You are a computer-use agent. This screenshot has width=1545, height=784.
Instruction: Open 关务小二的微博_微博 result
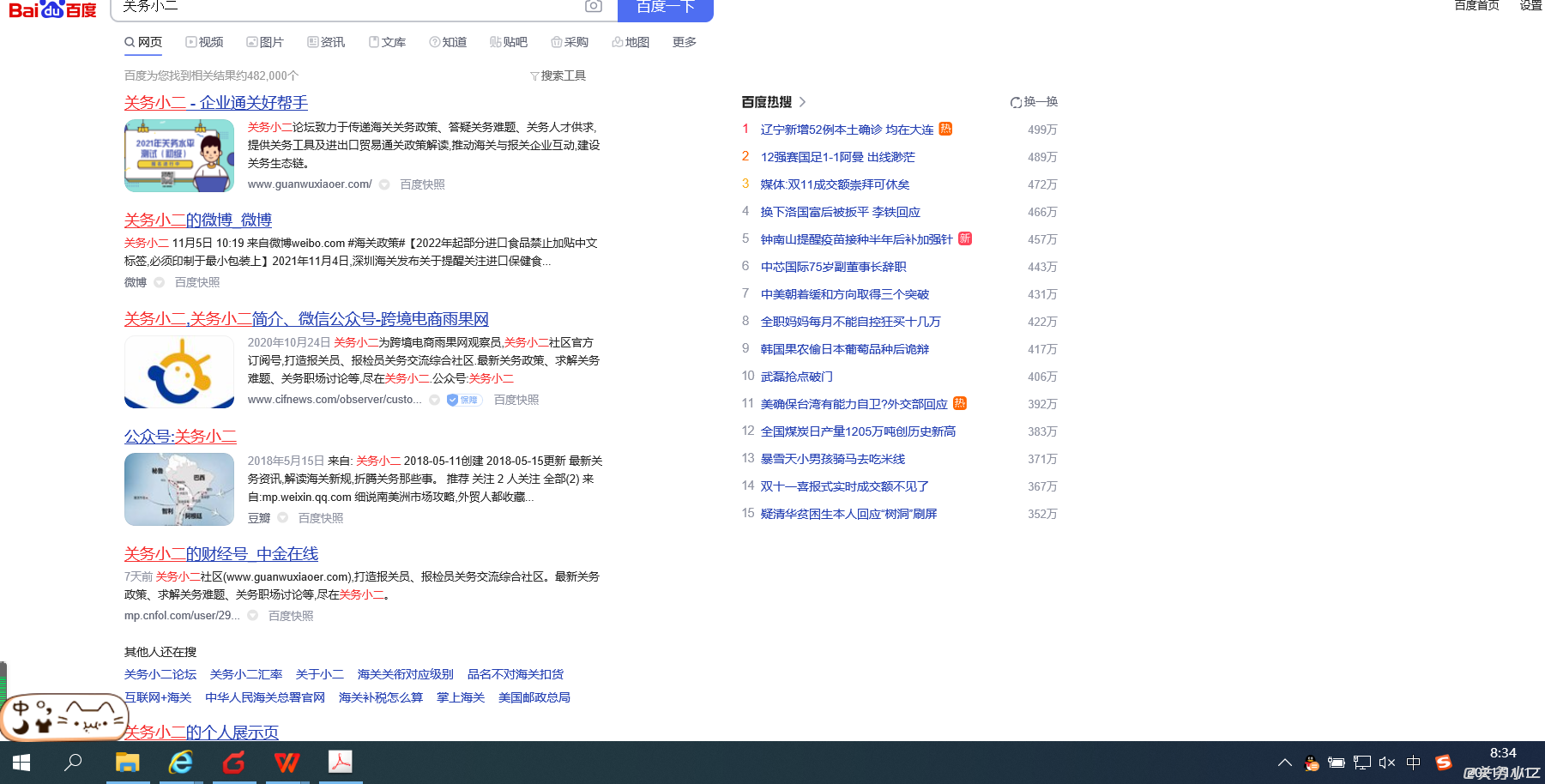coord(198,220)
